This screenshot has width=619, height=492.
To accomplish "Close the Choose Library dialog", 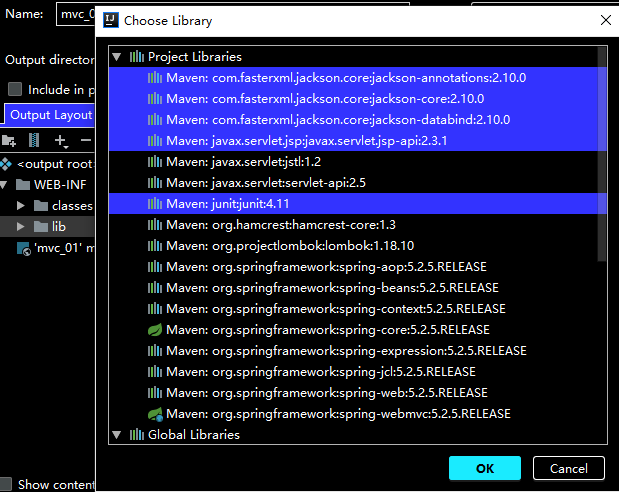I will [606, 20].
